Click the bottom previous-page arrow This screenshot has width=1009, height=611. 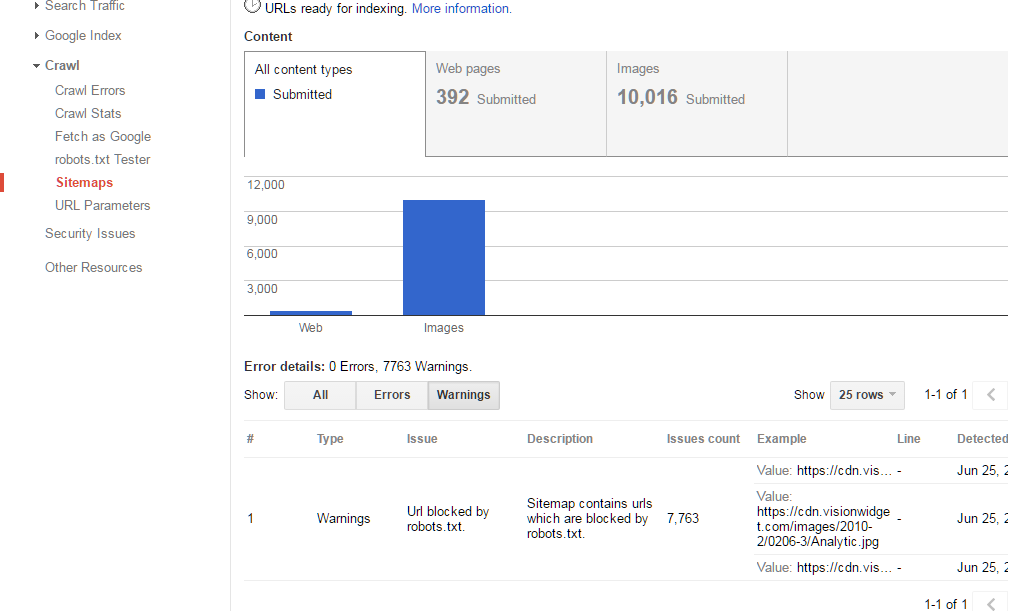pyautogui.click(x=991, y=603)
